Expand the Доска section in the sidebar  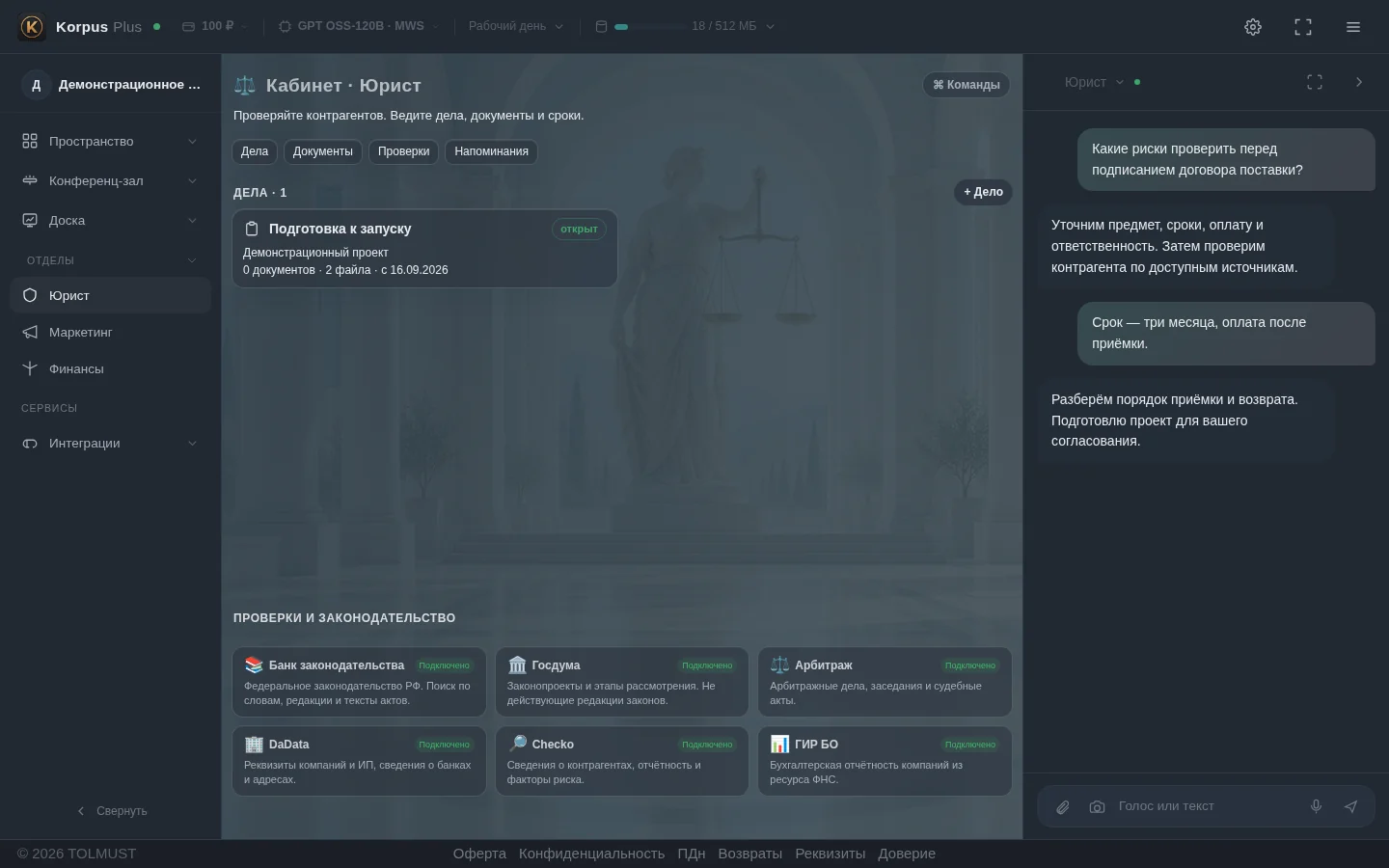(x=110, y=220)
